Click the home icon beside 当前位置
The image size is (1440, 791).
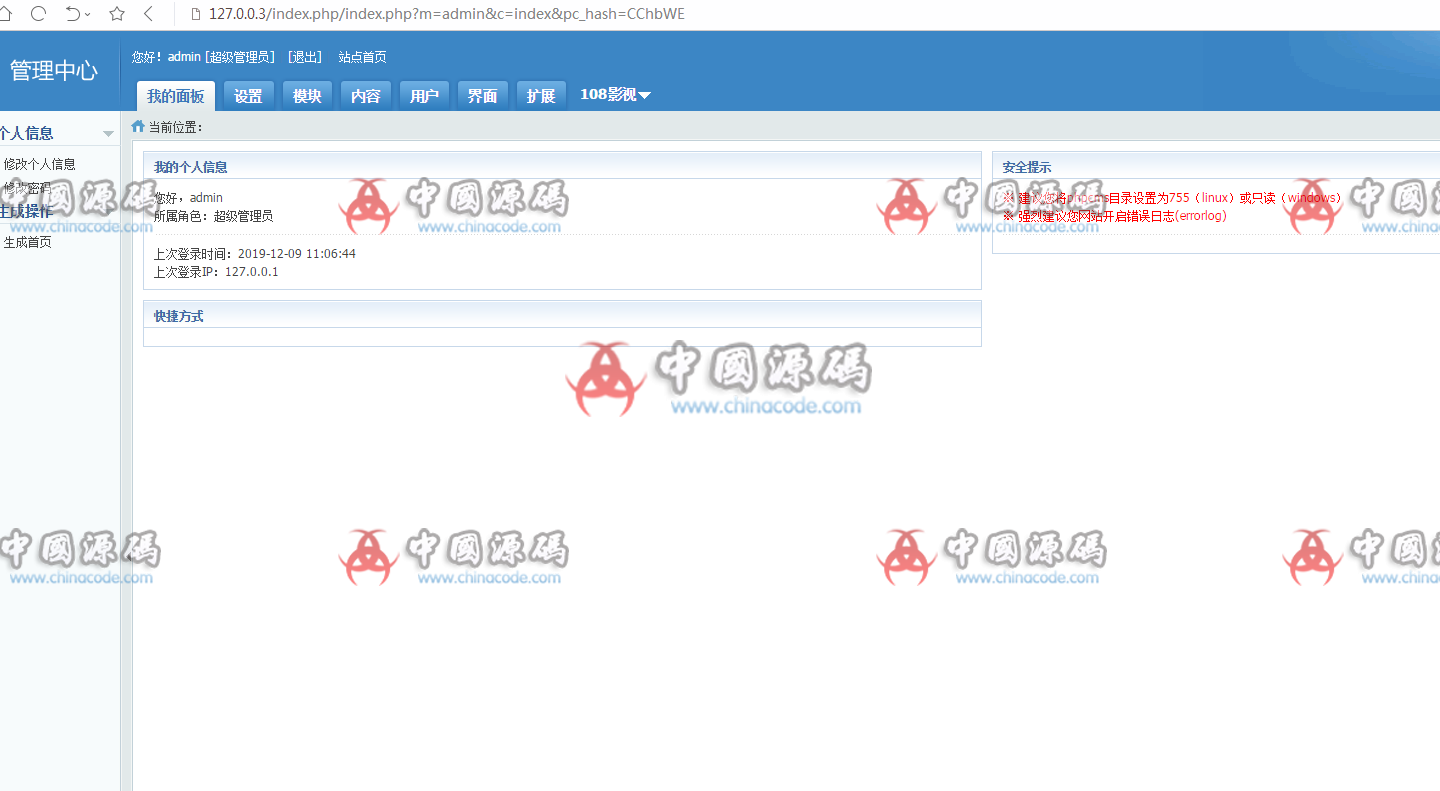click(x=138, y=127)
